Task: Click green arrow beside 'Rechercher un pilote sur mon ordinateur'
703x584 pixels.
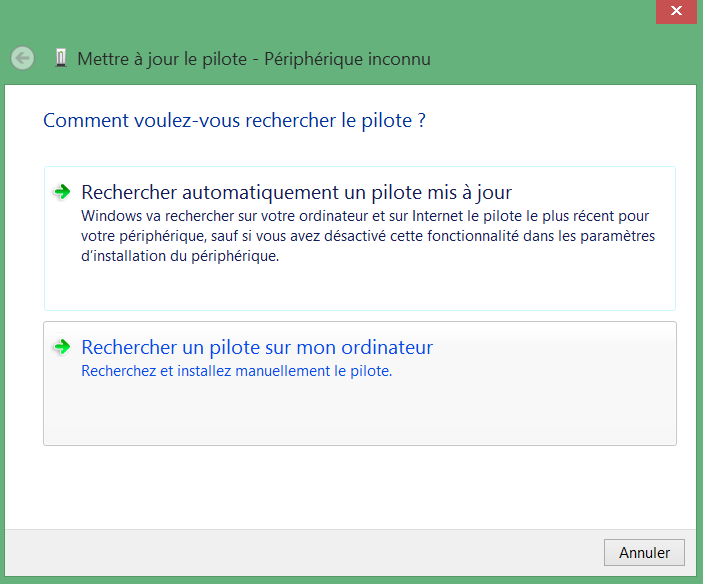Action: 62,347
